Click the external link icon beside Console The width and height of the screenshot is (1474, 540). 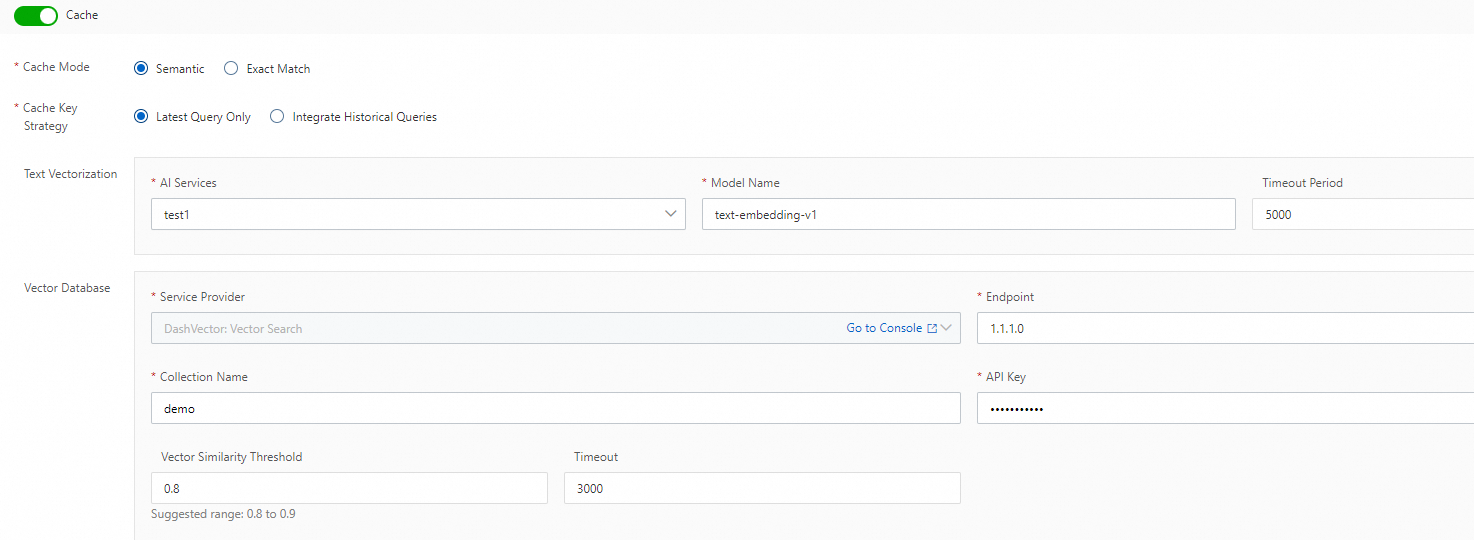click(932, 328)
